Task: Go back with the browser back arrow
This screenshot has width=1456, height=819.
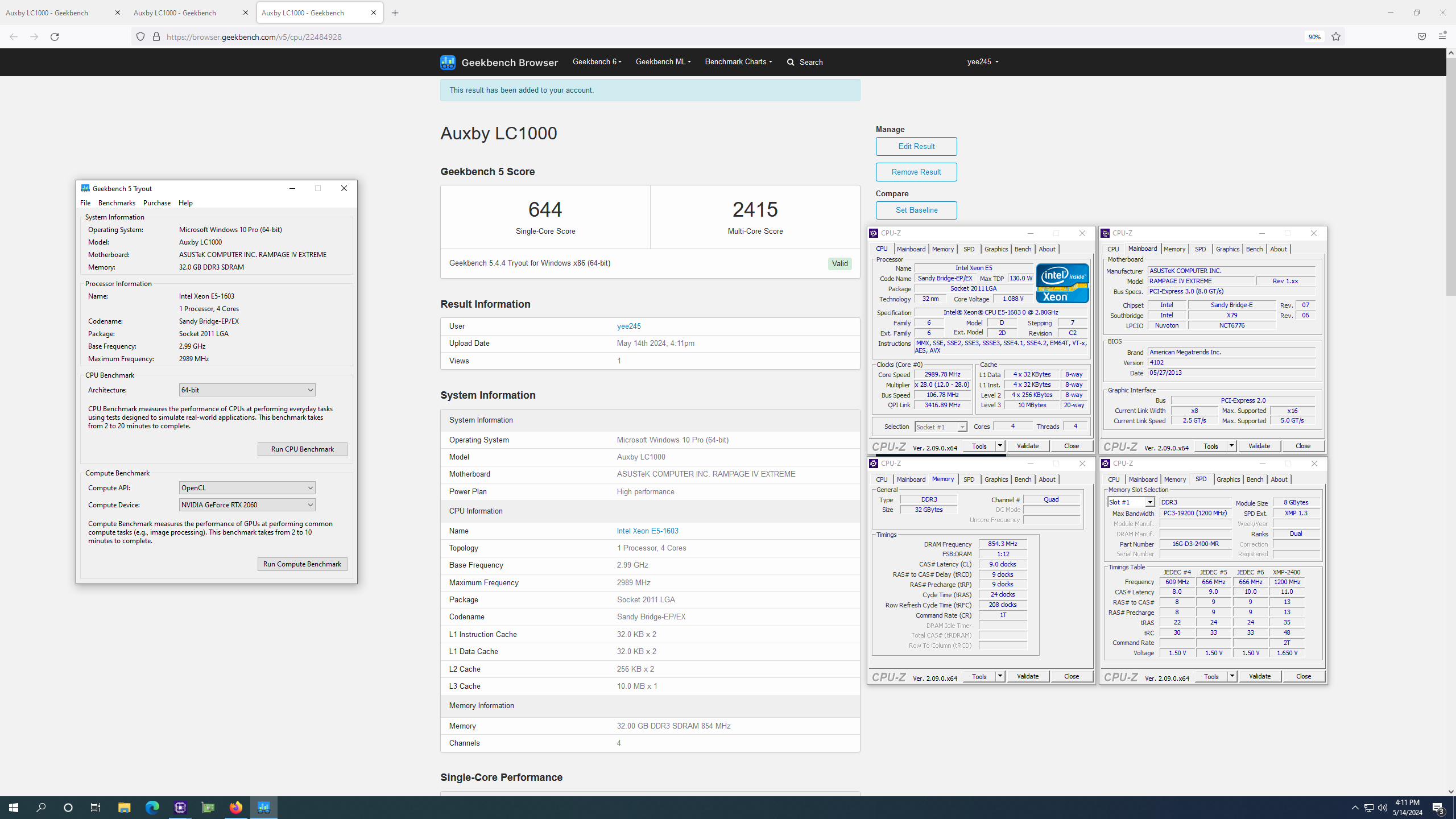Action: (x=14, y=37)
